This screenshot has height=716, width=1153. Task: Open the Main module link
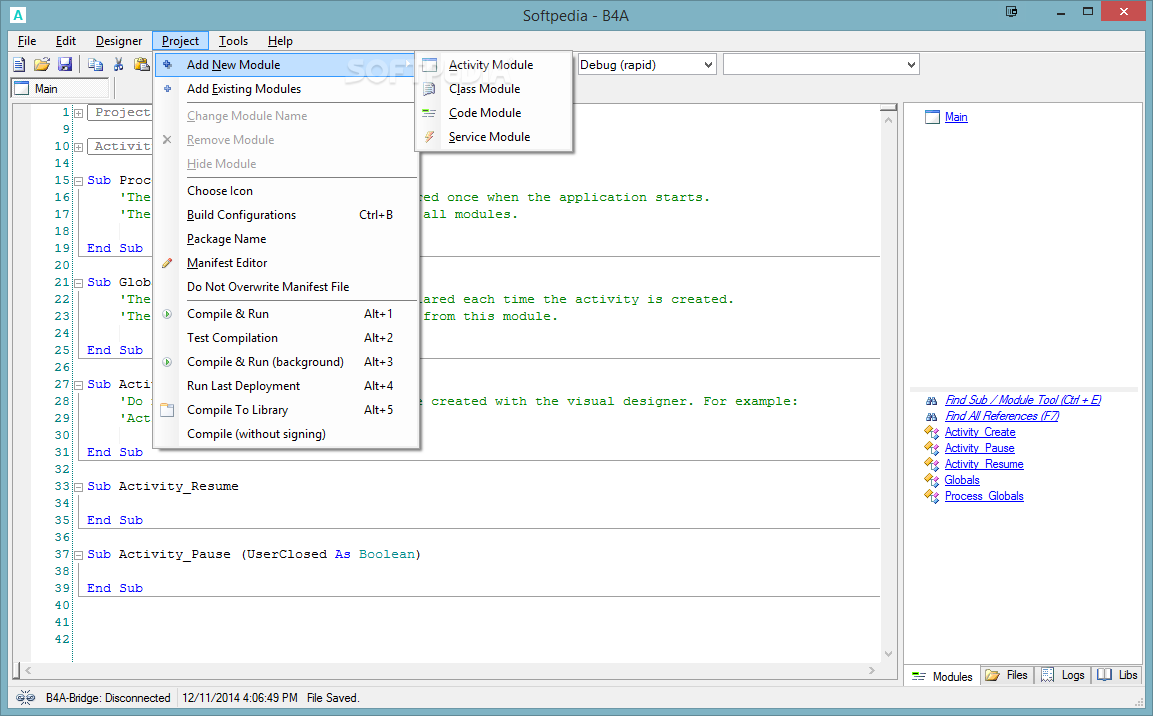pyautogui.click(x=956, y=117)
